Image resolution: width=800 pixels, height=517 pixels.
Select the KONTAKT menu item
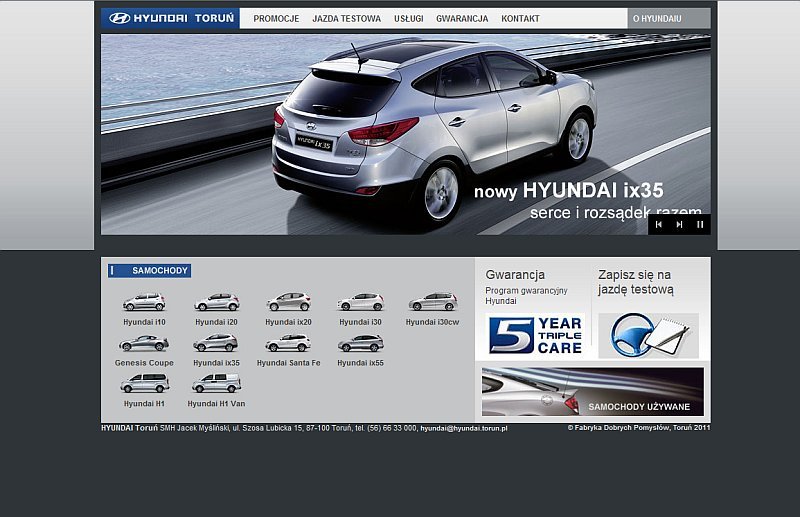[520, 19]
